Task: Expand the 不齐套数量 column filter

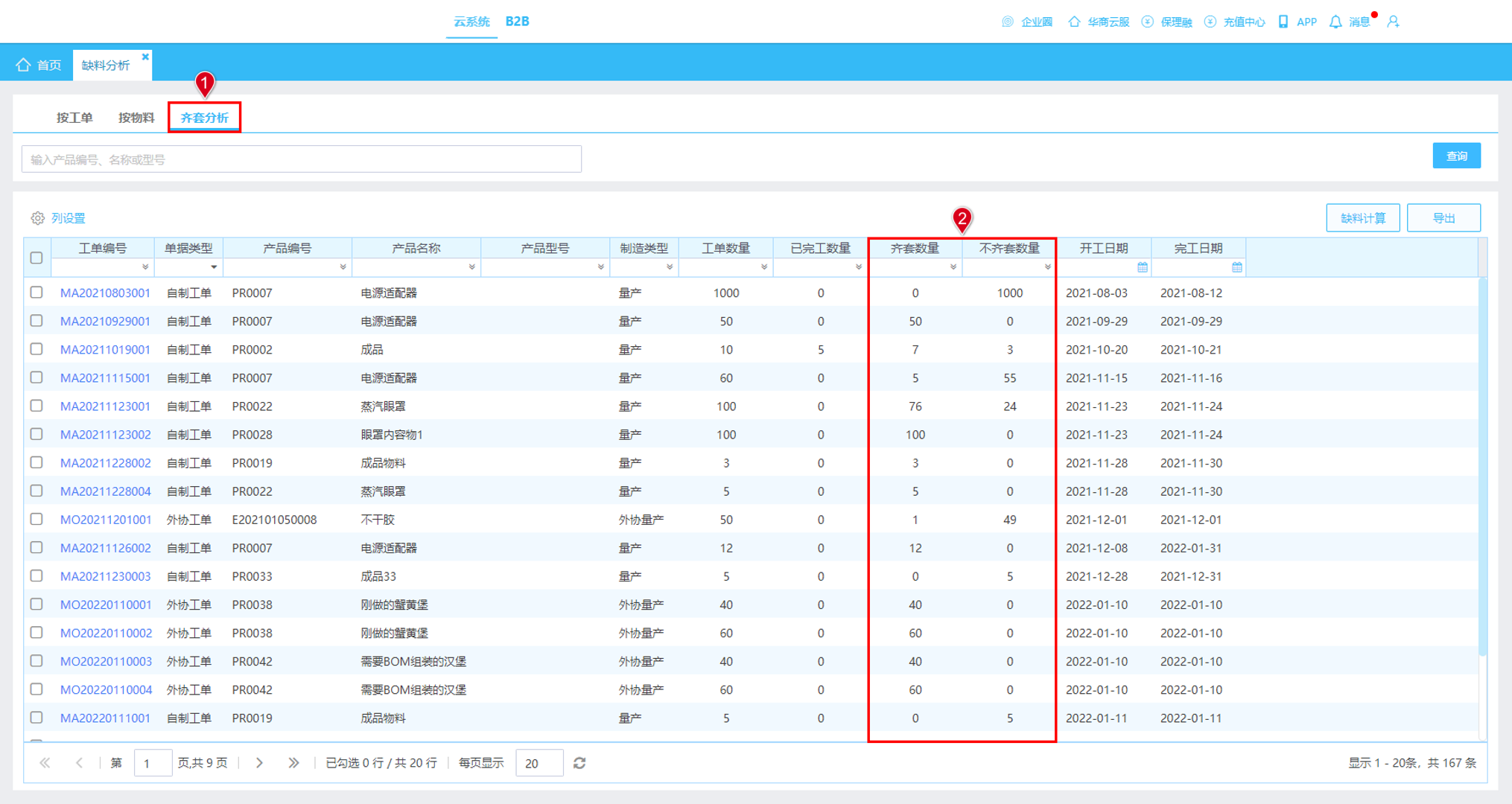Action: pos(1047,267)
